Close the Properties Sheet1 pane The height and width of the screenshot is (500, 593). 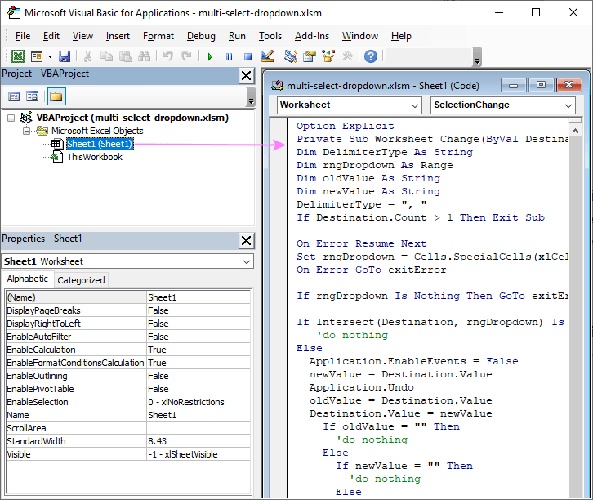[246, 240]
